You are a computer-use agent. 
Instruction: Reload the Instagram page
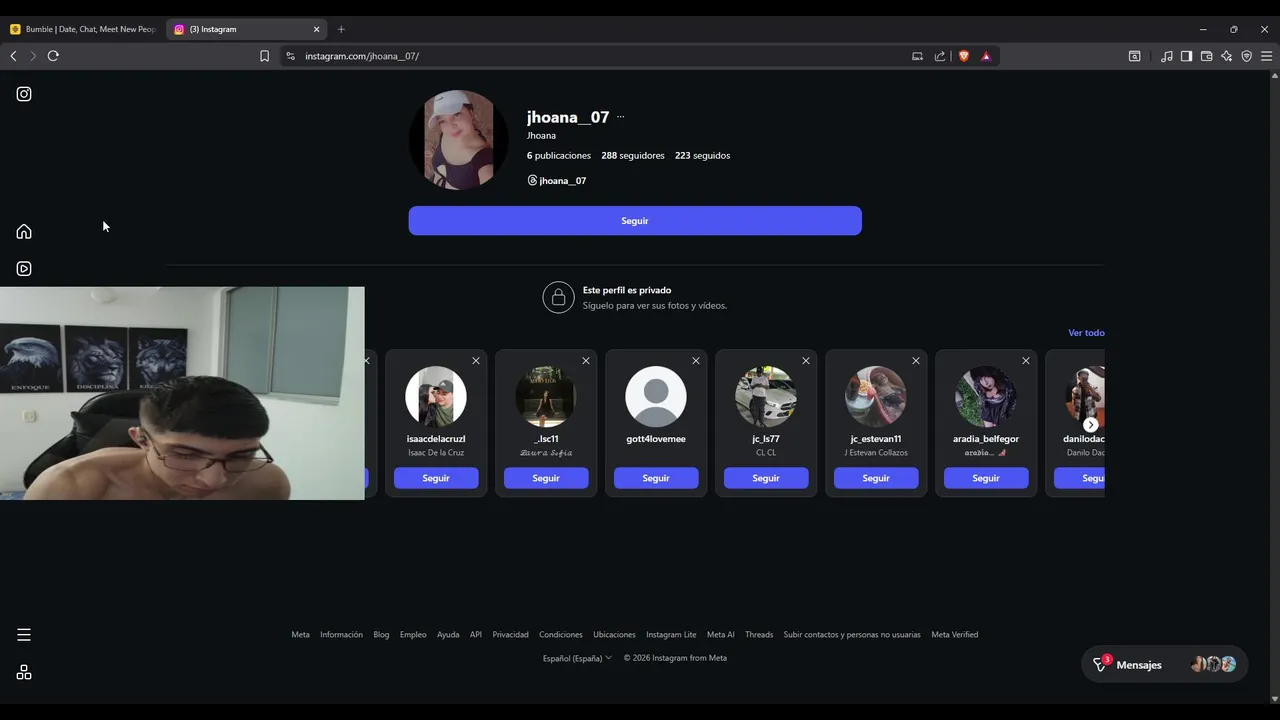(53, 56)
